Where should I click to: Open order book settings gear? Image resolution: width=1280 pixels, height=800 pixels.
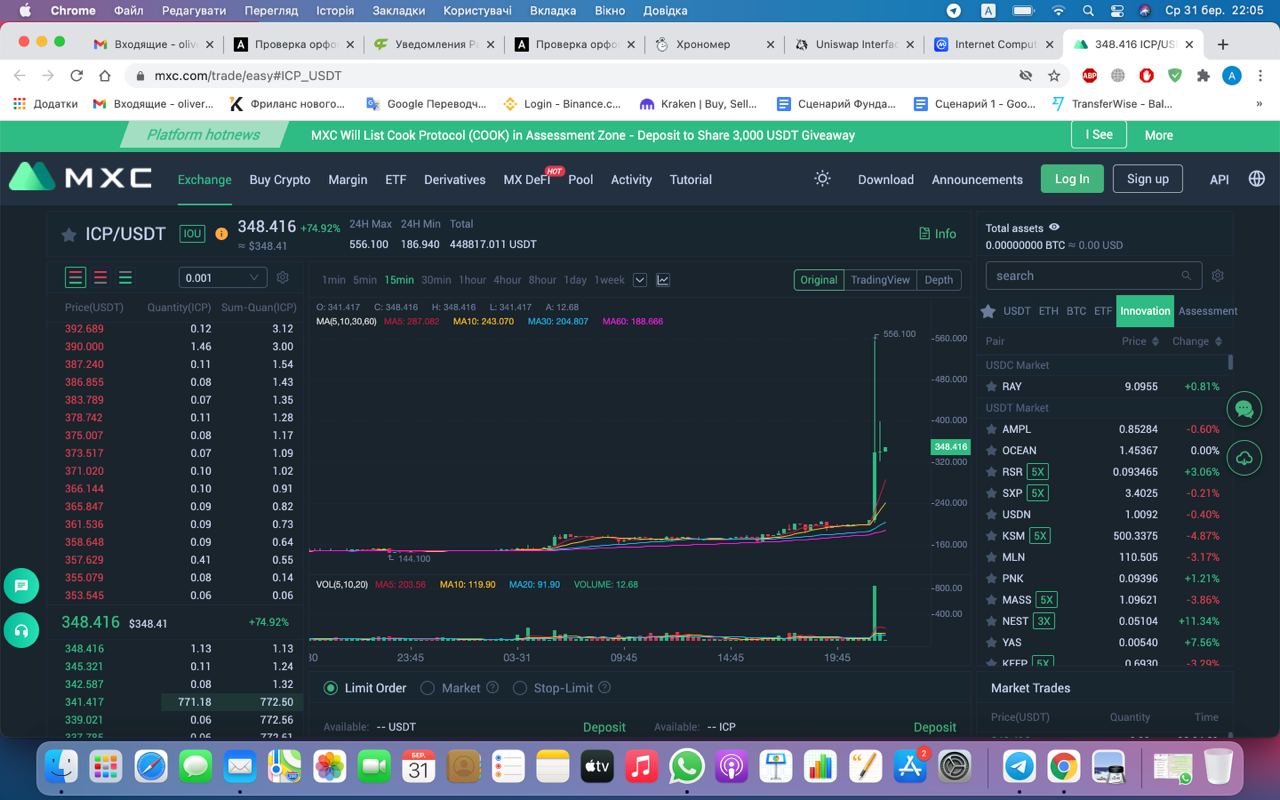(282, 277)
